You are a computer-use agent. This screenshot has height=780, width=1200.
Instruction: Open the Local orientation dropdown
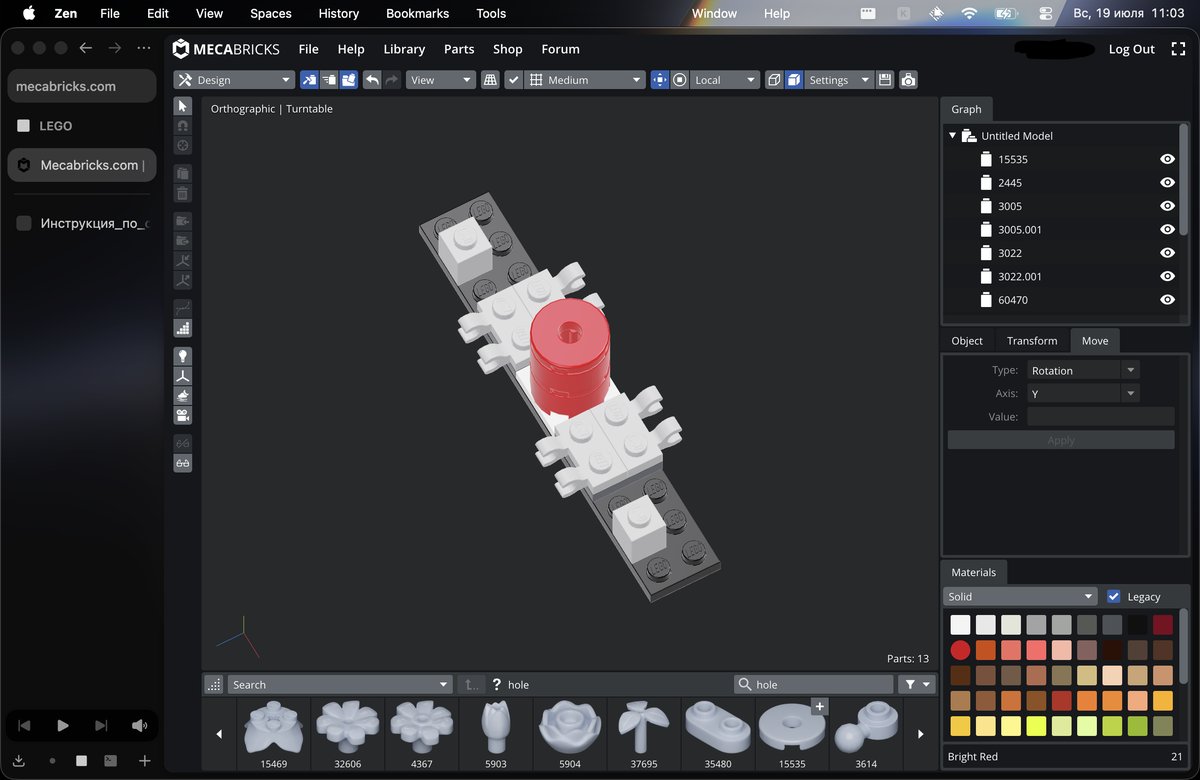pos(725,80)
